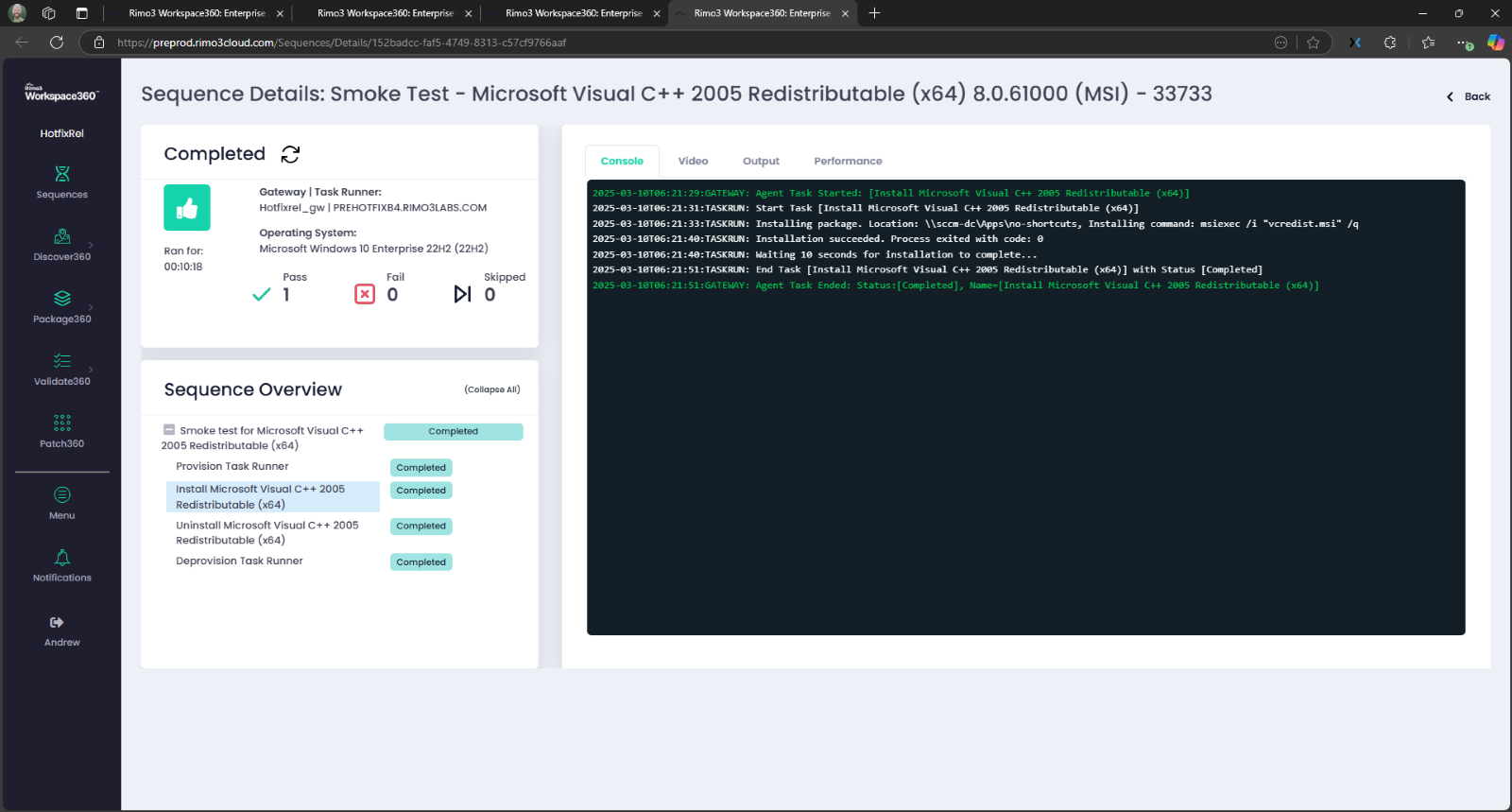Open the Sequences sidebar icon
Viewport: 1512px width, 812px height.
pyautogui.click(x=62, y=175)
